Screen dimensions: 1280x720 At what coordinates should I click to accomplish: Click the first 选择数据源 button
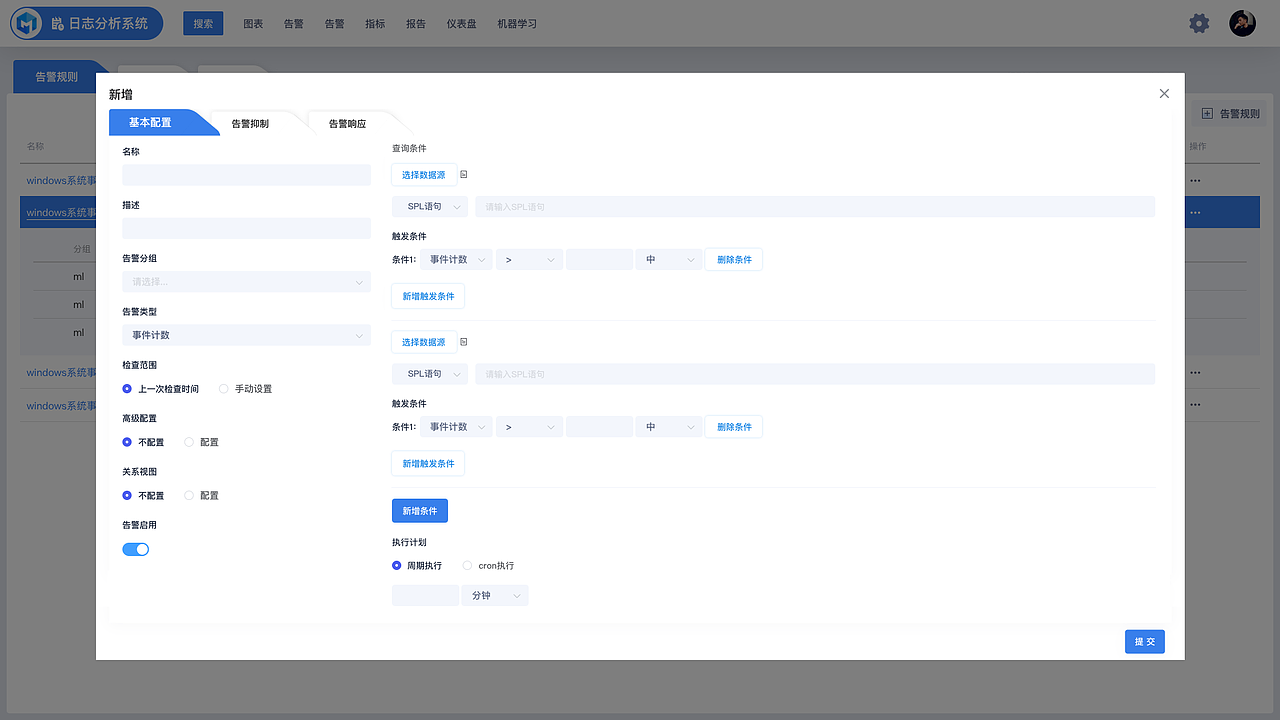click(424, 175)
